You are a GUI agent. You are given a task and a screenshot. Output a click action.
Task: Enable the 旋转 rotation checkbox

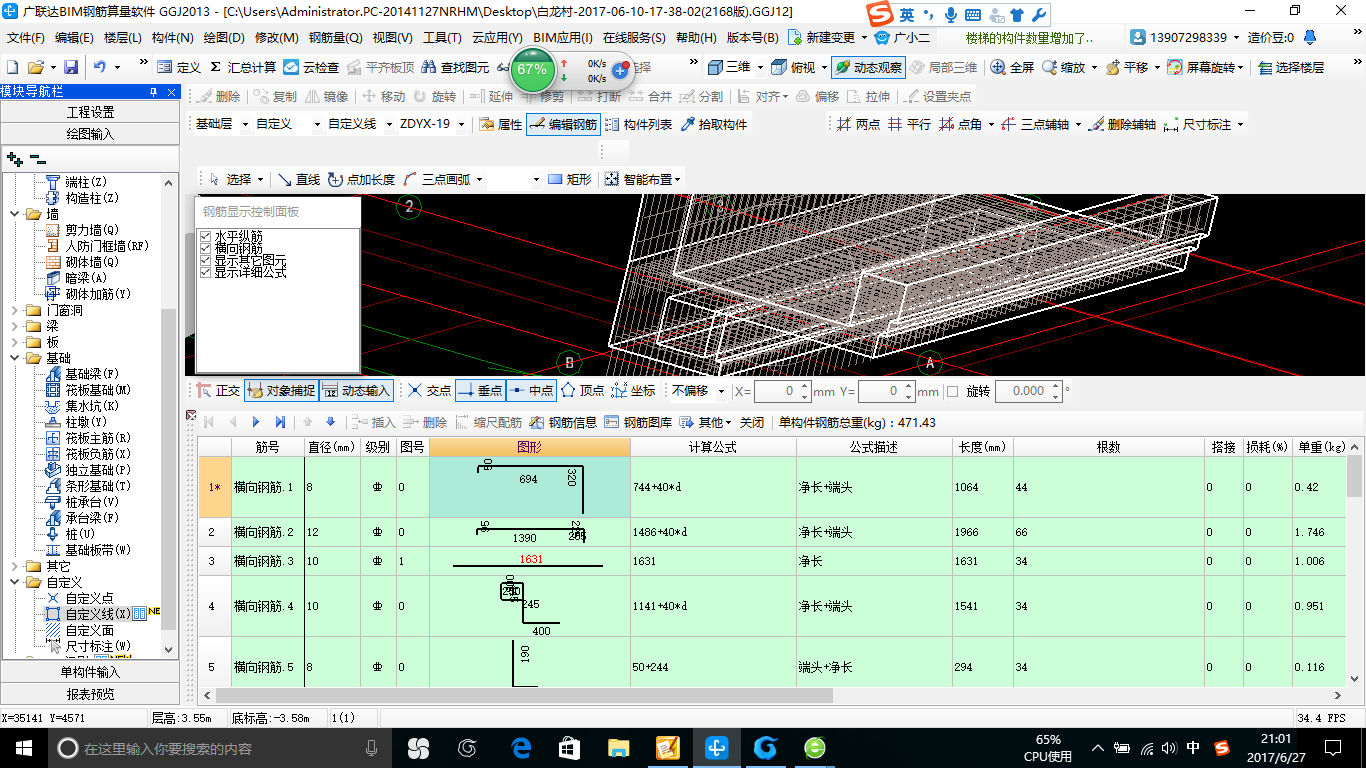(952, 391)
